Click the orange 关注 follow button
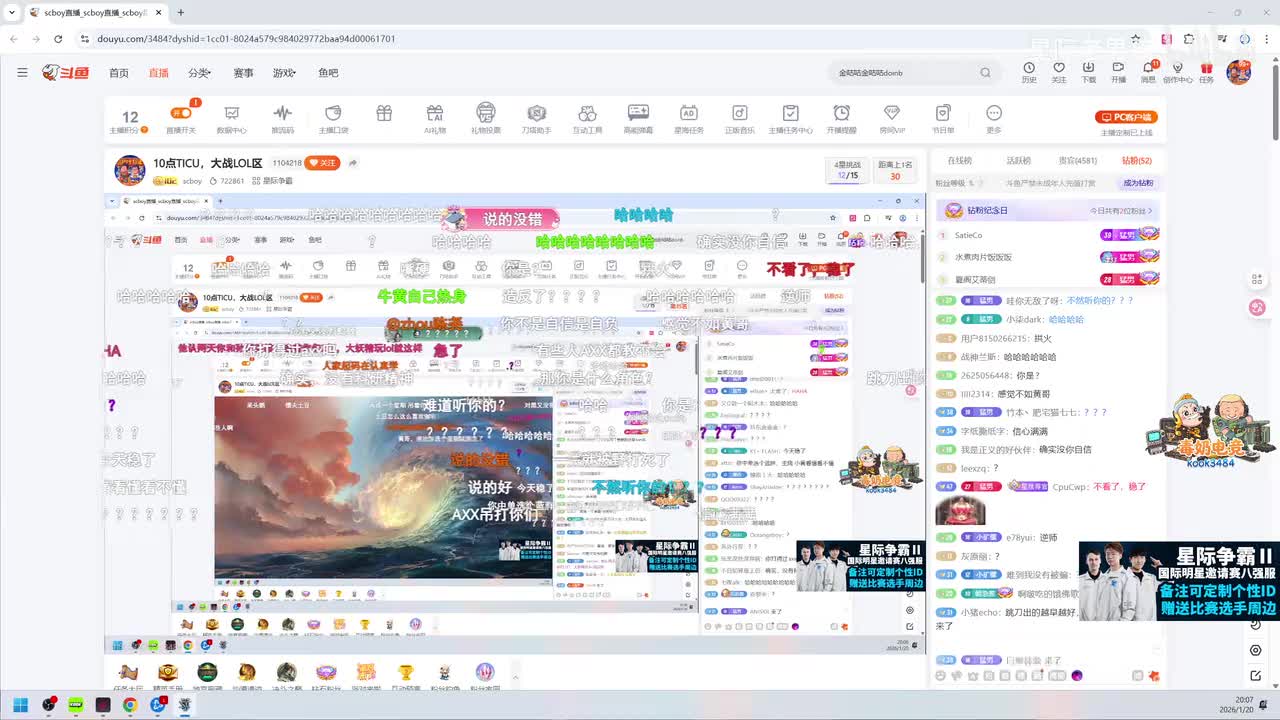The height and width of the screenshot is (720, 1280). [x=323, y=163]
